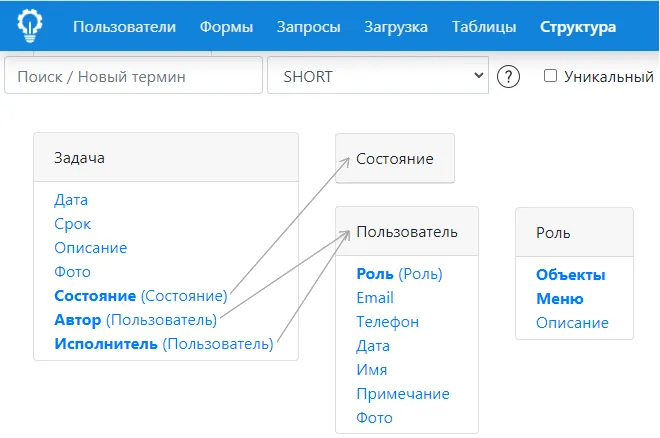Open the Формы menu item

click(226, 27)
